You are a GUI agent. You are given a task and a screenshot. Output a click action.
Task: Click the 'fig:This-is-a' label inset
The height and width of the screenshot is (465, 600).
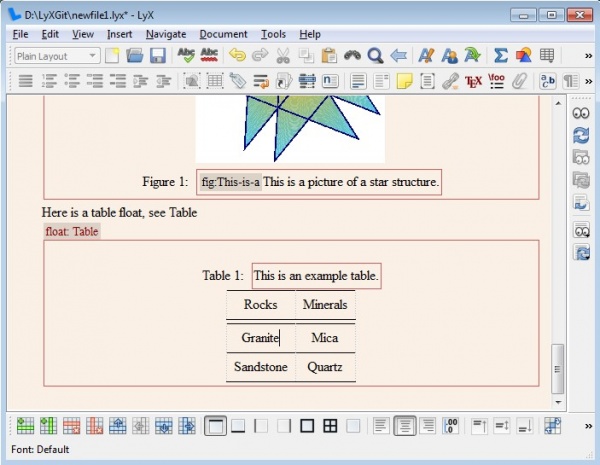tap(230, 182)
